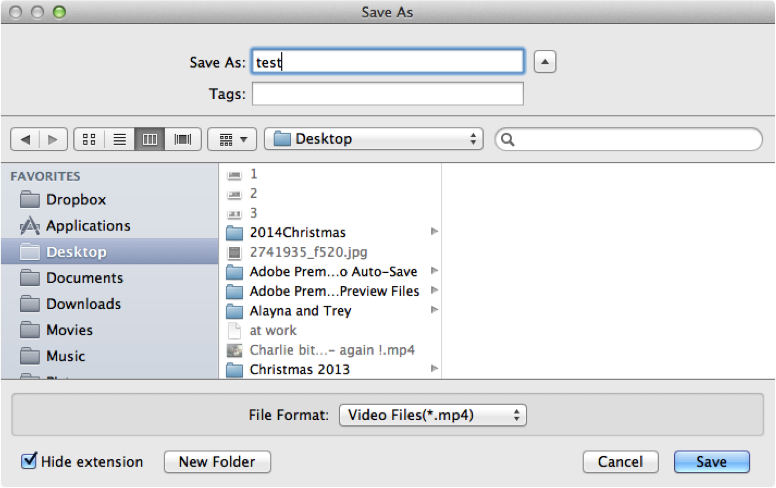Switch to icon view mode

tap(89, 139)
